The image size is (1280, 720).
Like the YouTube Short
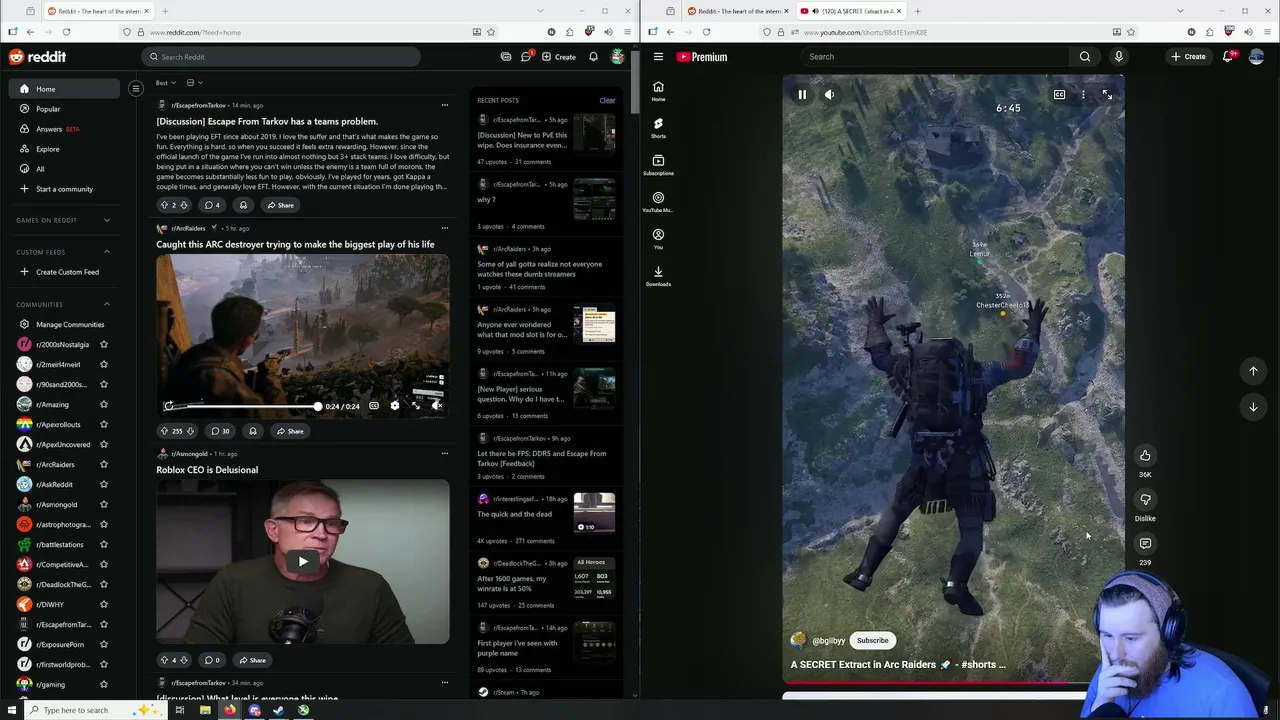tap(1145, 456)
